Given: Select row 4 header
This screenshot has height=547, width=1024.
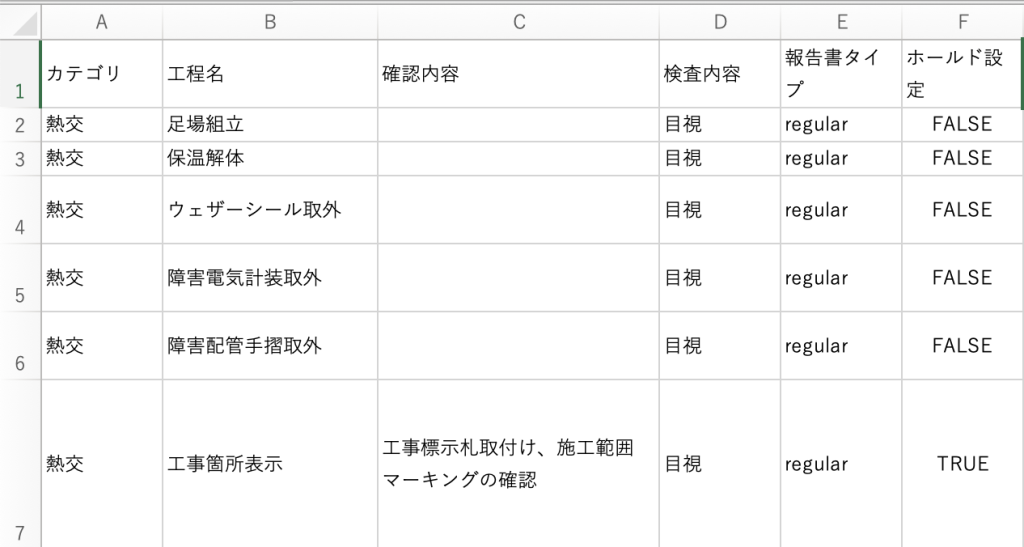Looking at the screenshot, I should point(20,210).
